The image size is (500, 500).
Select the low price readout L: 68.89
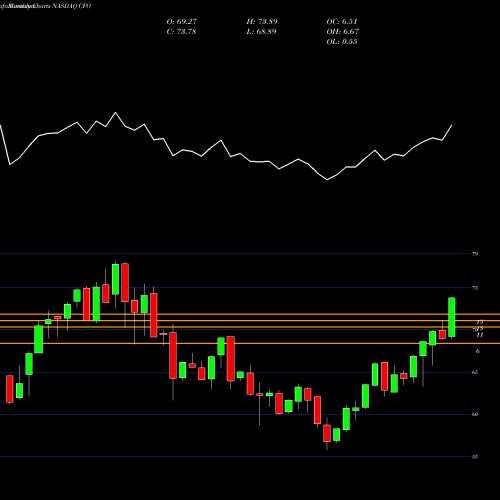point(261,32)
